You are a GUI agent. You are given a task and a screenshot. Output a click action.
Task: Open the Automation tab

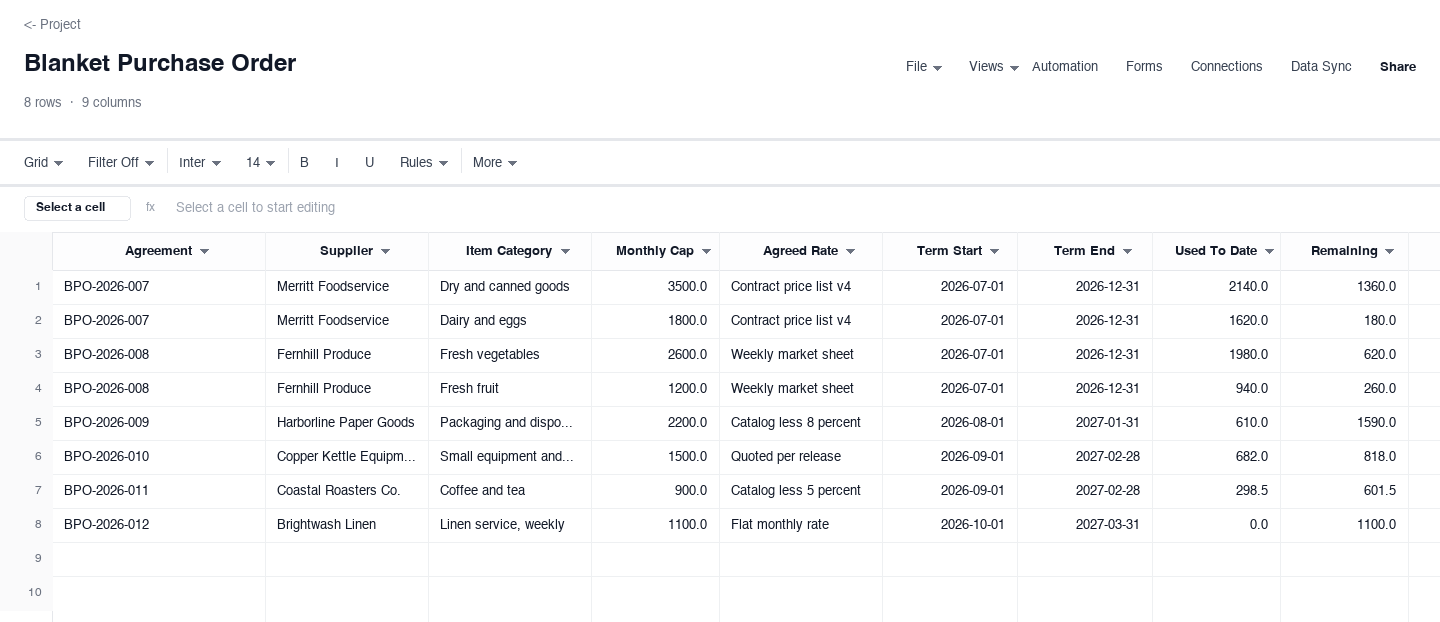tap(1065, 67)
